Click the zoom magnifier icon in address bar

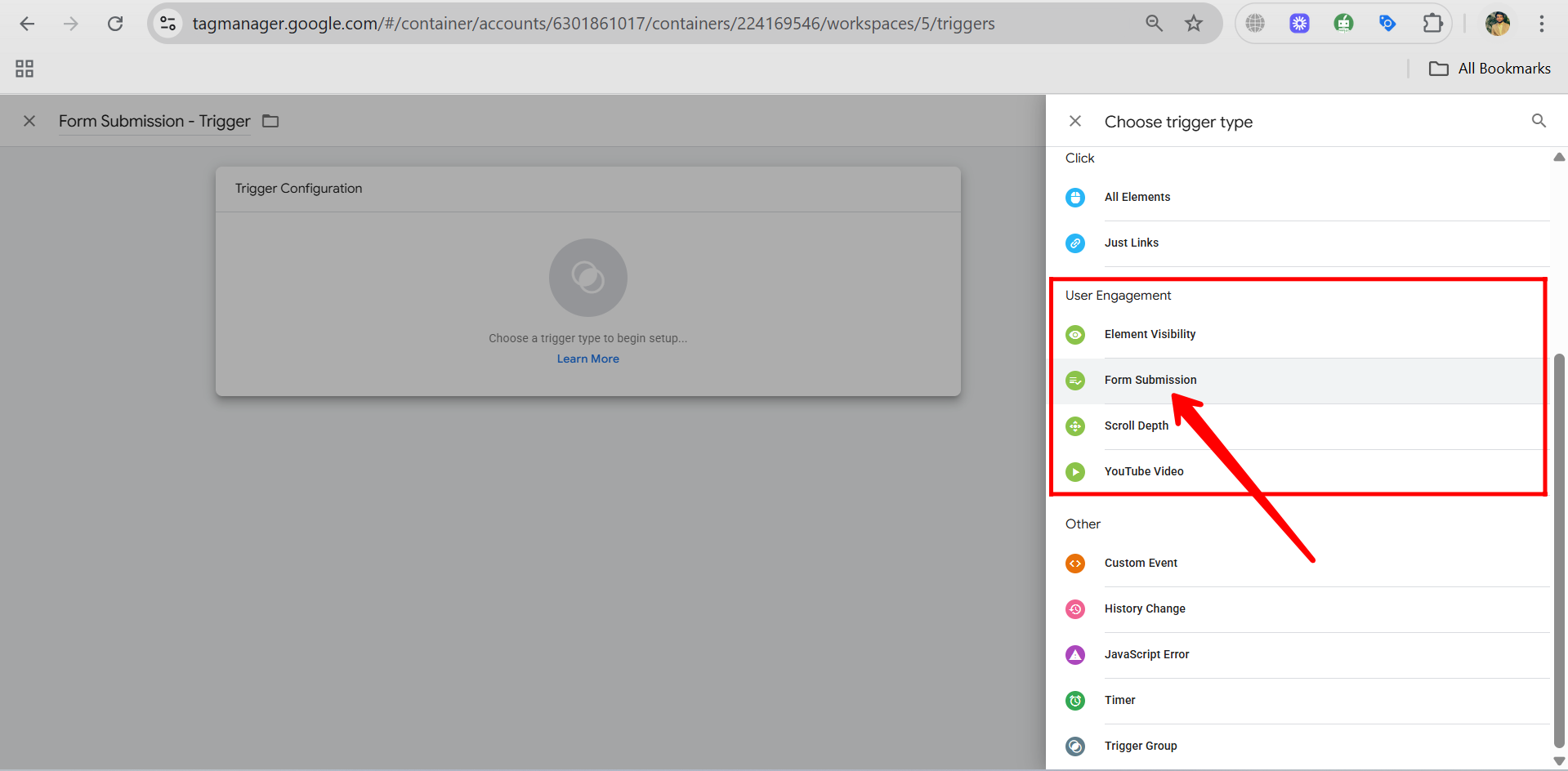point(1154,24)
